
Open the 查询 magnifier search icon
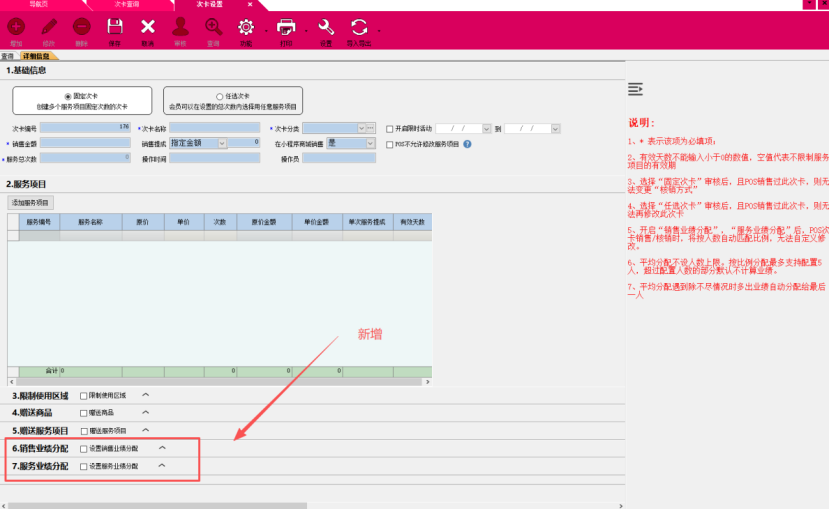213,26
